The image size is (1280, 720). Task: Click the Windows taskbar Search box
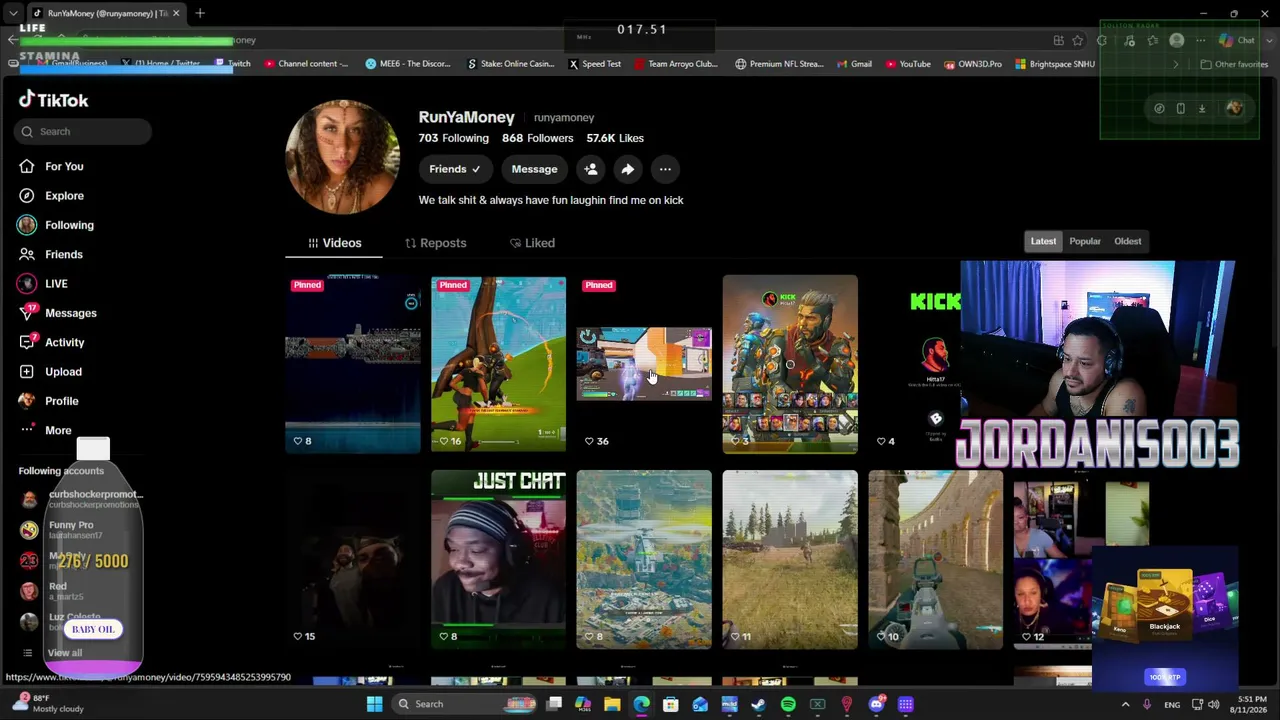click(x=466, y=704)
